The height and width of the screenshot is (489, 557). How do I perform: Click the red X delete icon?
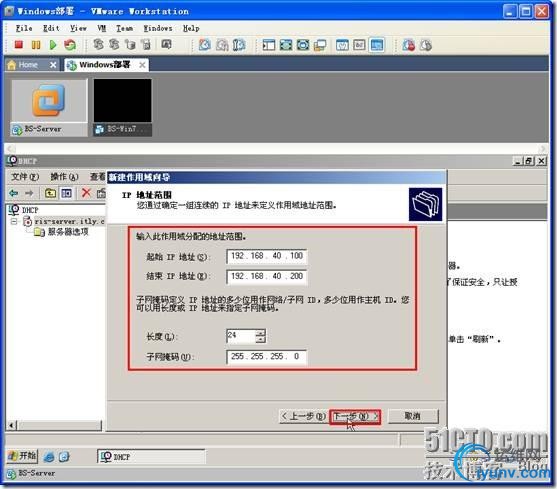(86, 193)
